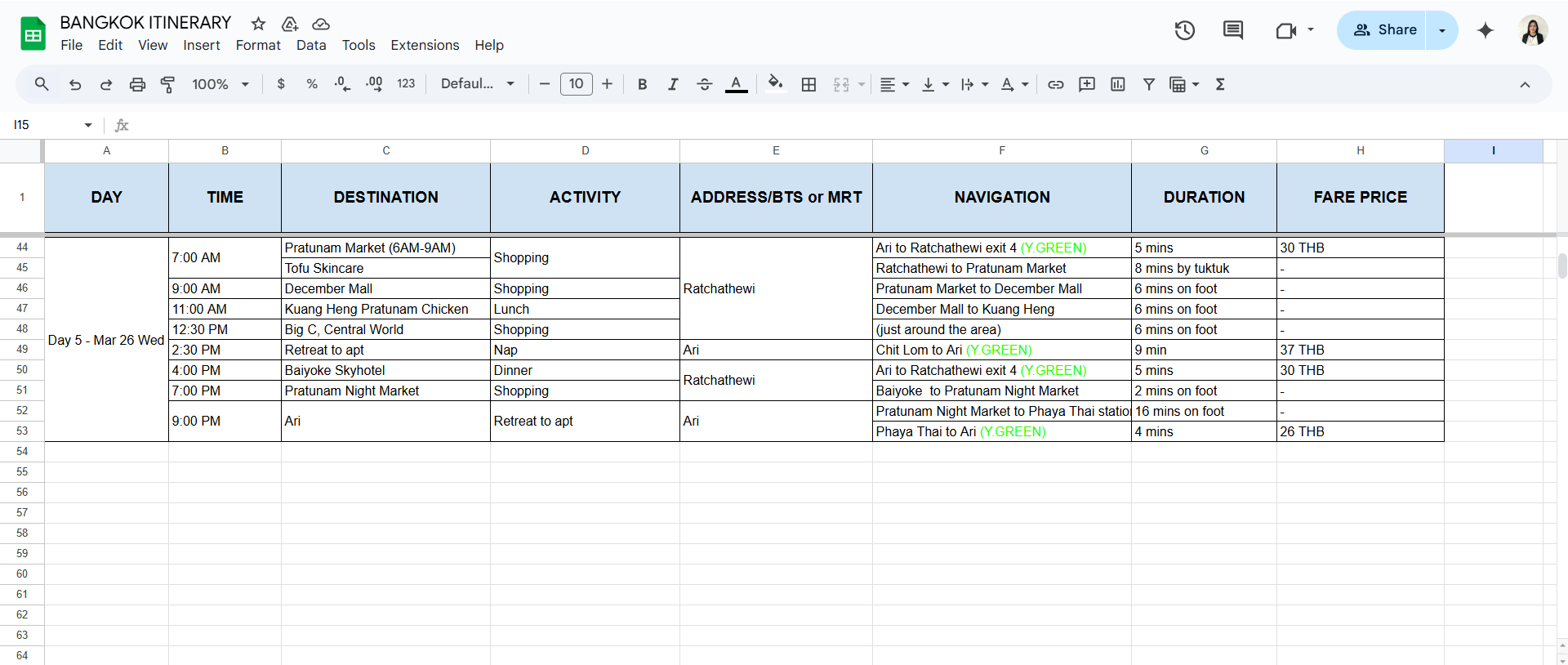Decrease the font size
The width and height of the screenshot is (1568, 665).
click(545, 84)
